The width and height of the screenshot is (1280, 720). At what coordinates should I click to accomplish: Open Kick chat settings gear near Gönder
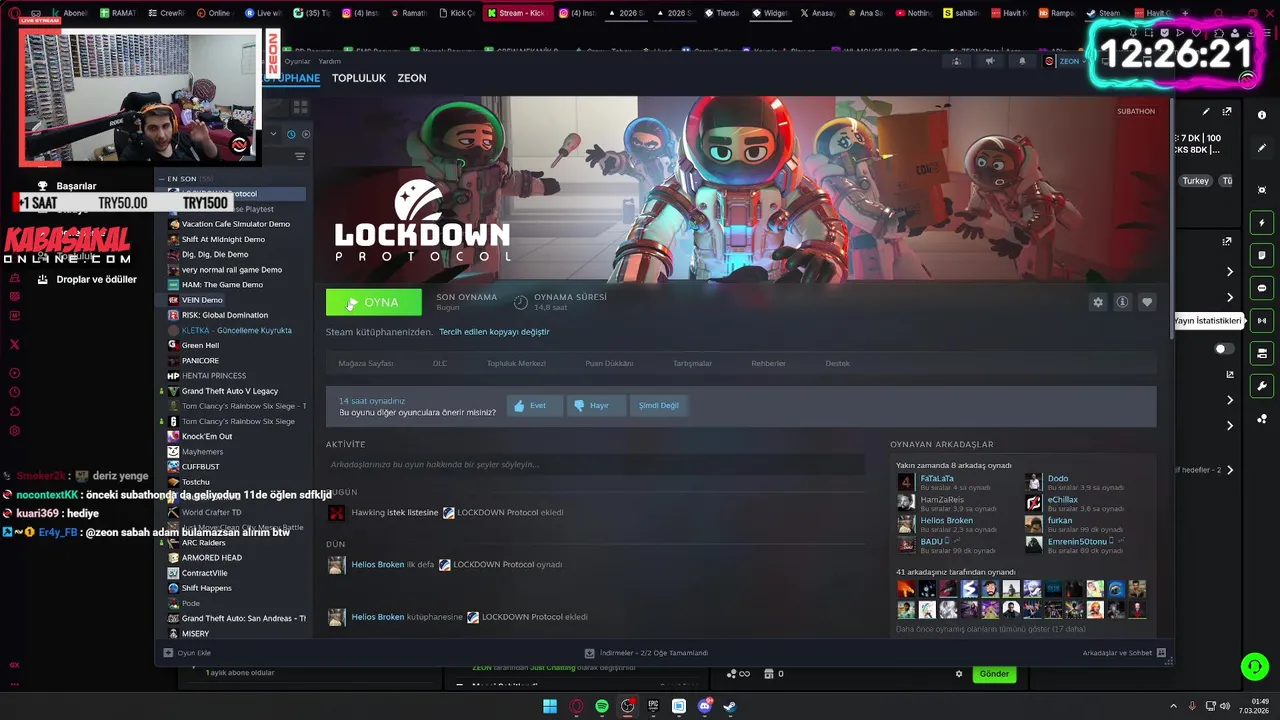959,674
